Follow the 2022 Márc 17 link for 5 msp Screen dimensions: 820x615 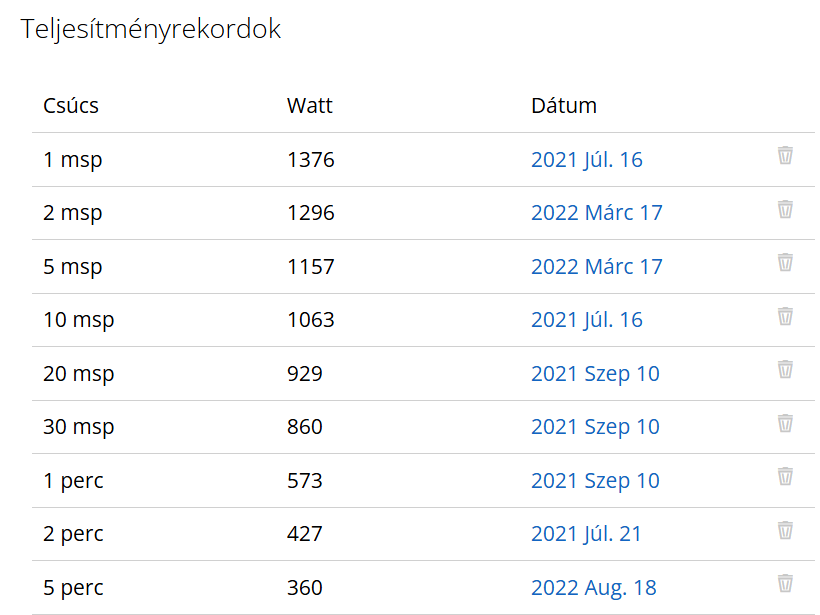(597, 267)
